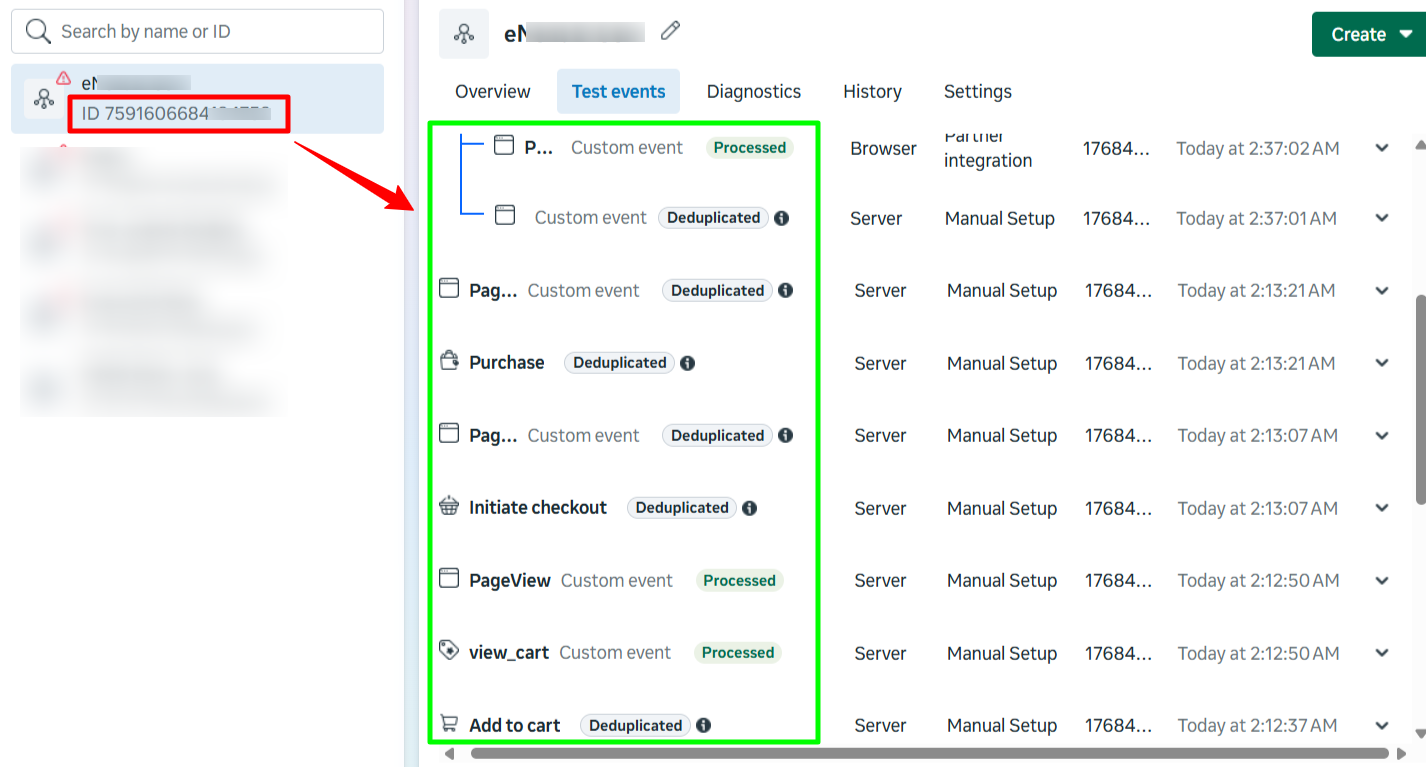The image size is (1426, 767).
Task: Click the cart icon next to Add to cart
Action: pyautogui.click(x=449, y=723)
